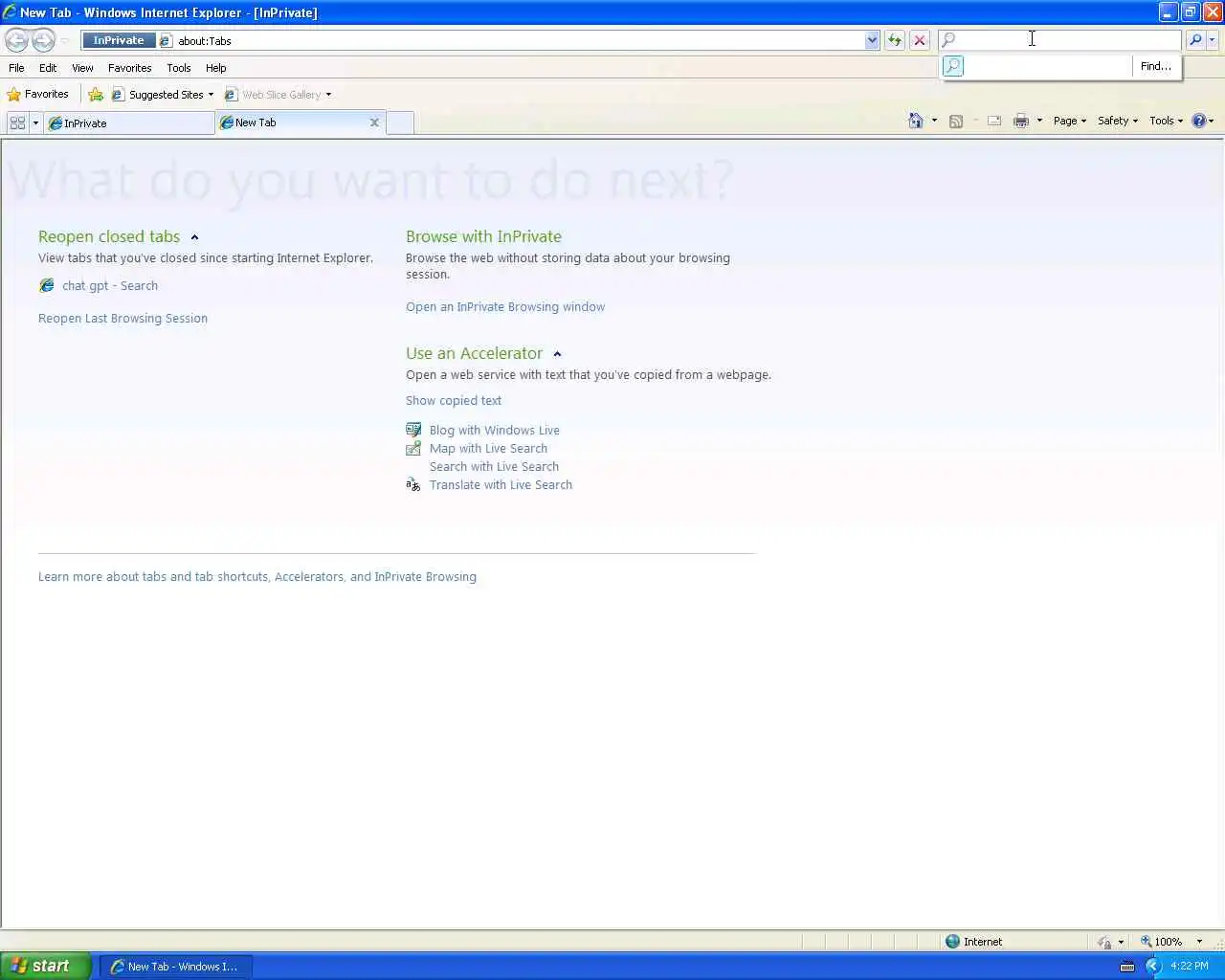Click the on-screen keyboard tray icon

point(1127,966)
